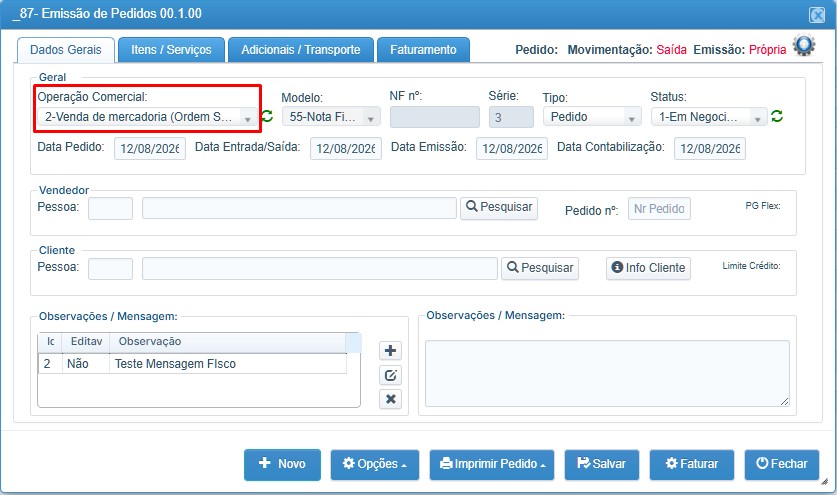Image resolution: width=837 pixels, height=495 pixels.
Task: Edit the selected observation
Action: click(x=390, y=375)
